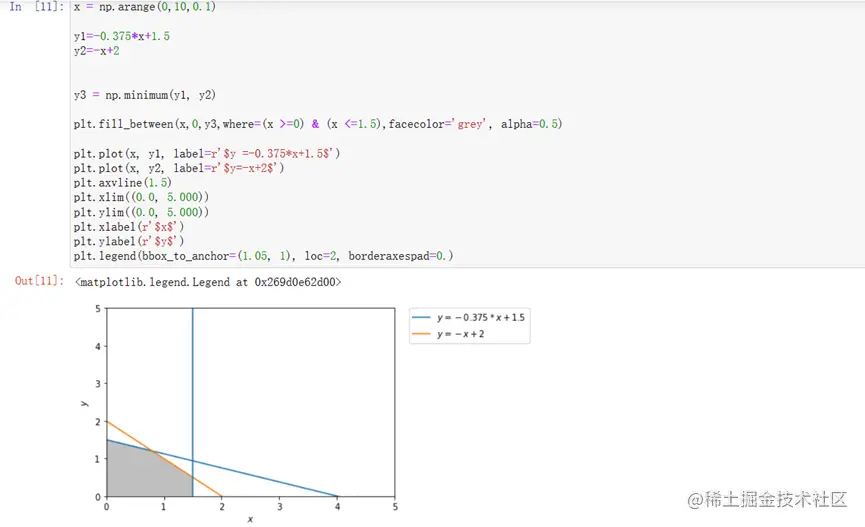
Task: Click the plt.legend code line
Action: tap(263, 256)
